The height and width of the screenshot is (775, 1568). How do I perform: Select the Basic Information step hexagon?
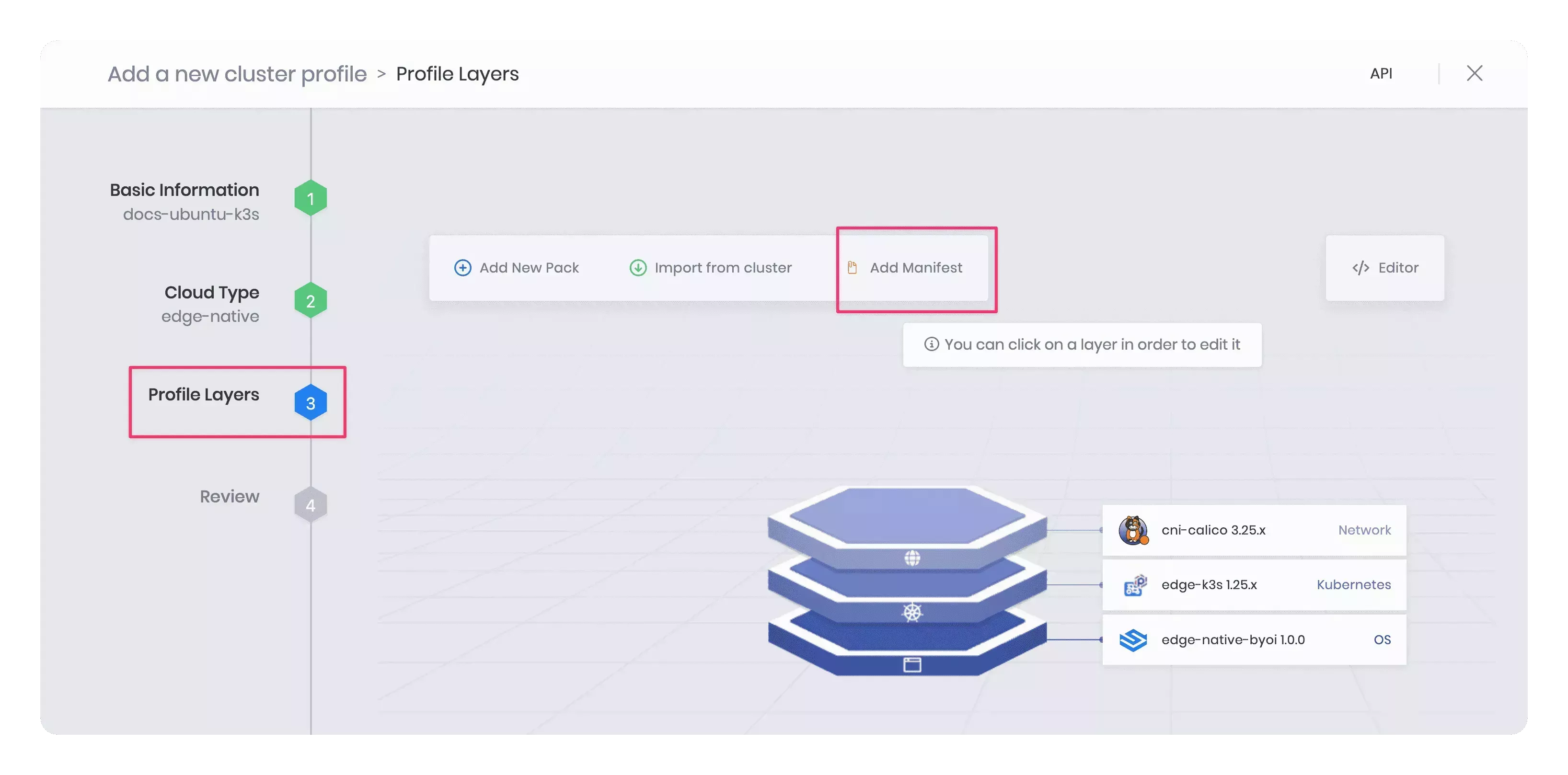click(x=311, y=197)
